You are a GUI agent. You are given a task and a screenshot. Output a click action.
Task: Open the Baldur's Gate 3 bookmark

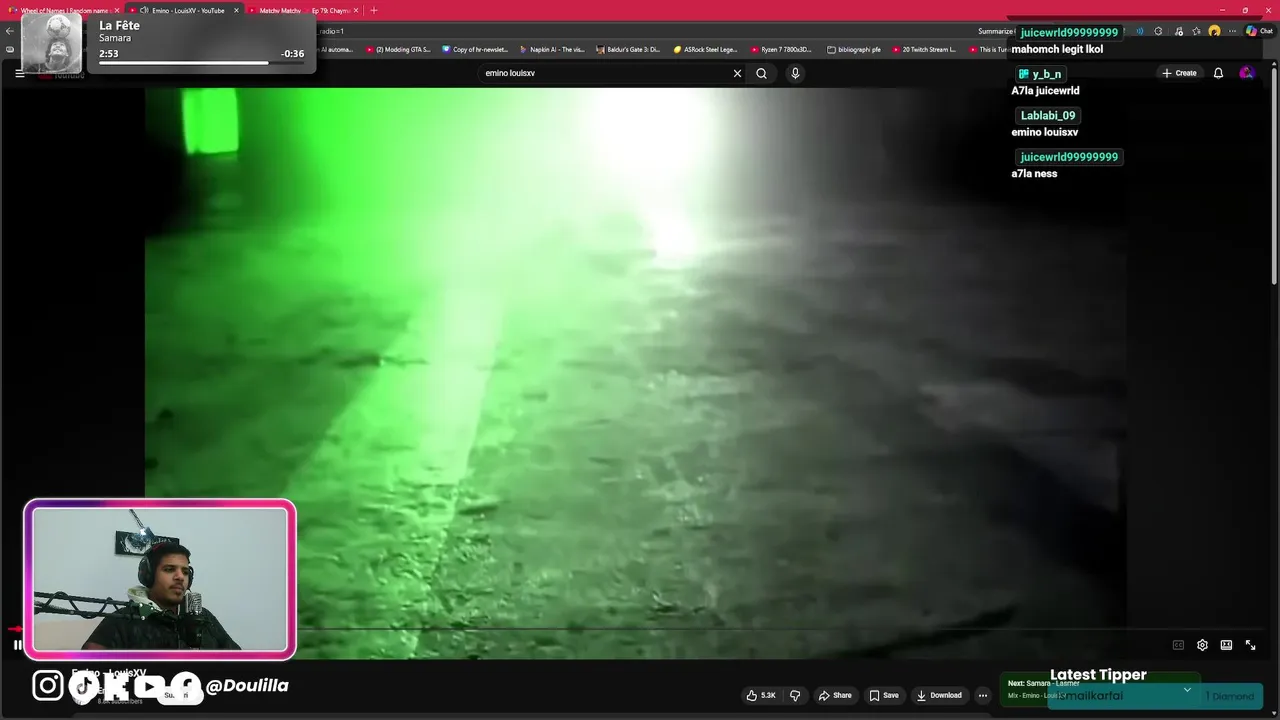(x=628, y=49)
